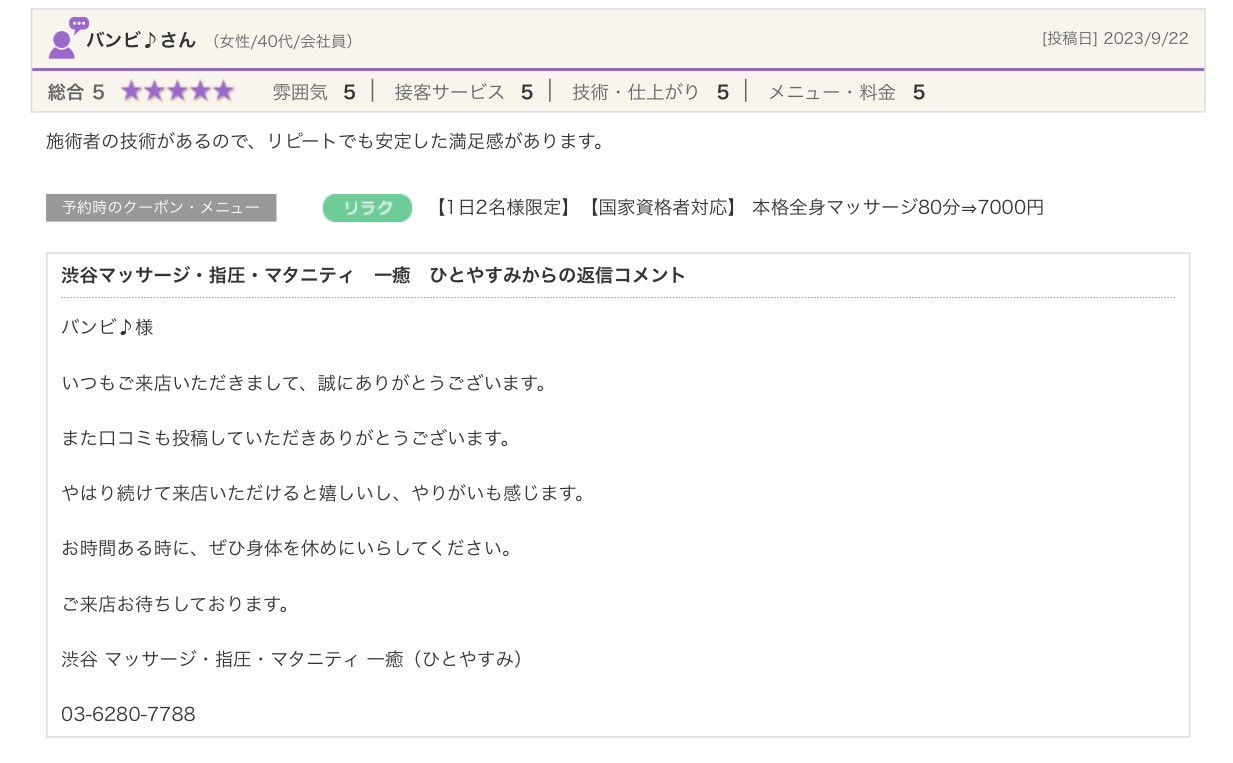Click the green リラク category badge
Image resolution: width=1233 pixels, height=763 pixels.
[367, 208]
